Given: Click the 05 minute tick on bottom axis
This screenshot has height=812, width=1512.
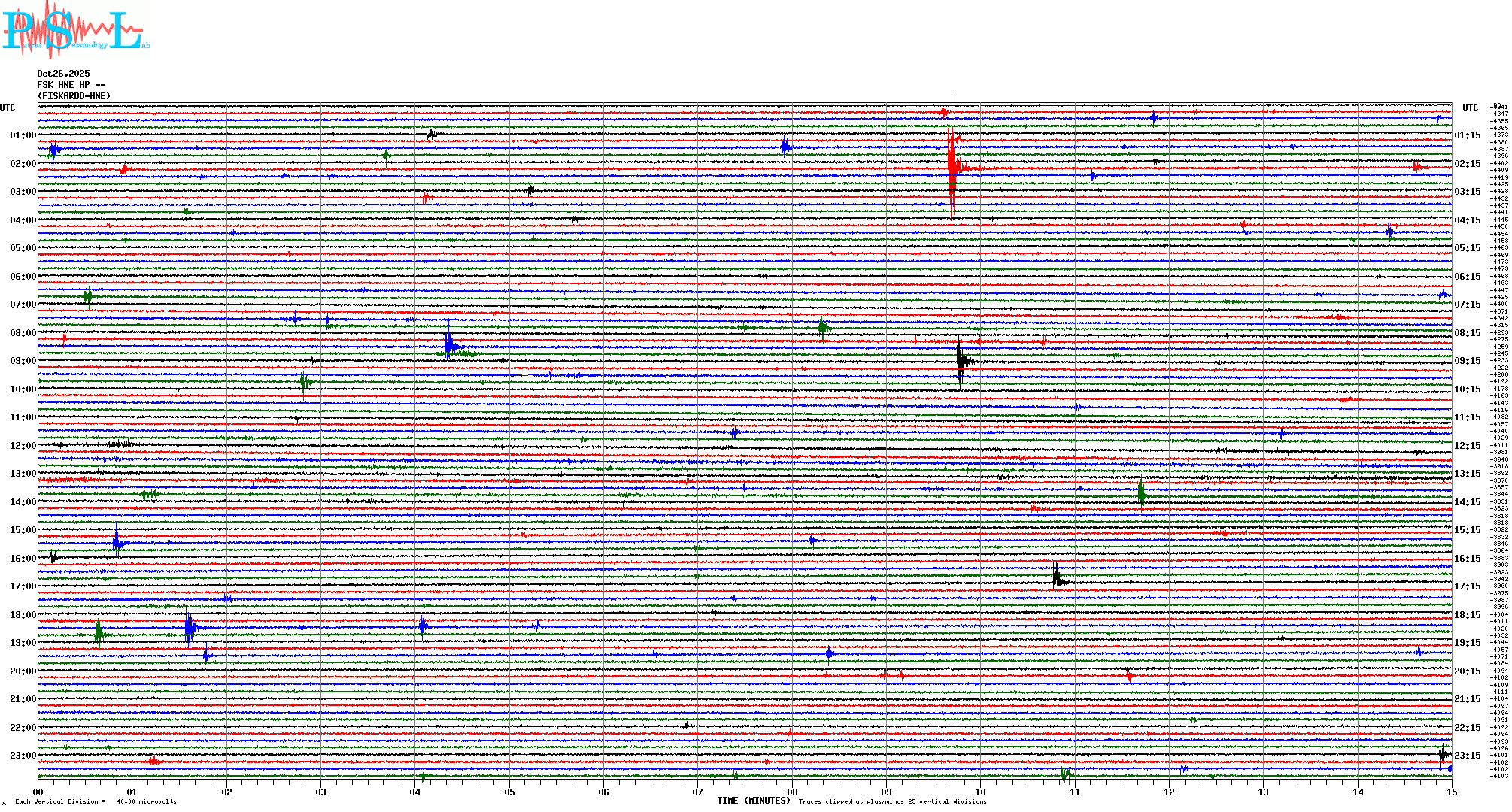Looking at the screenshot, I should [x=509, y=792].
